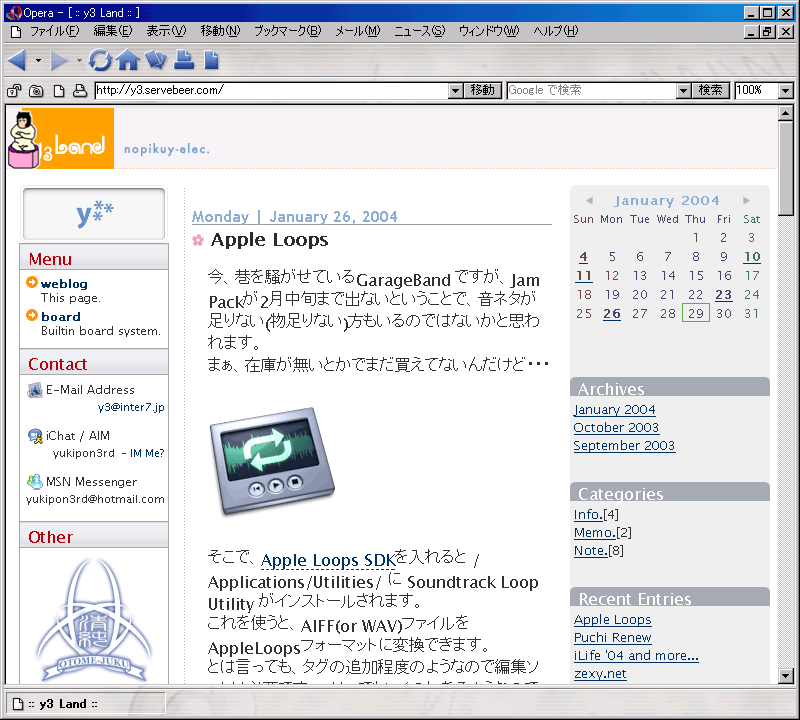This screenshot has height=720, width=800.
Task: Click the 移動 go button
Action: tap(483, 91)
